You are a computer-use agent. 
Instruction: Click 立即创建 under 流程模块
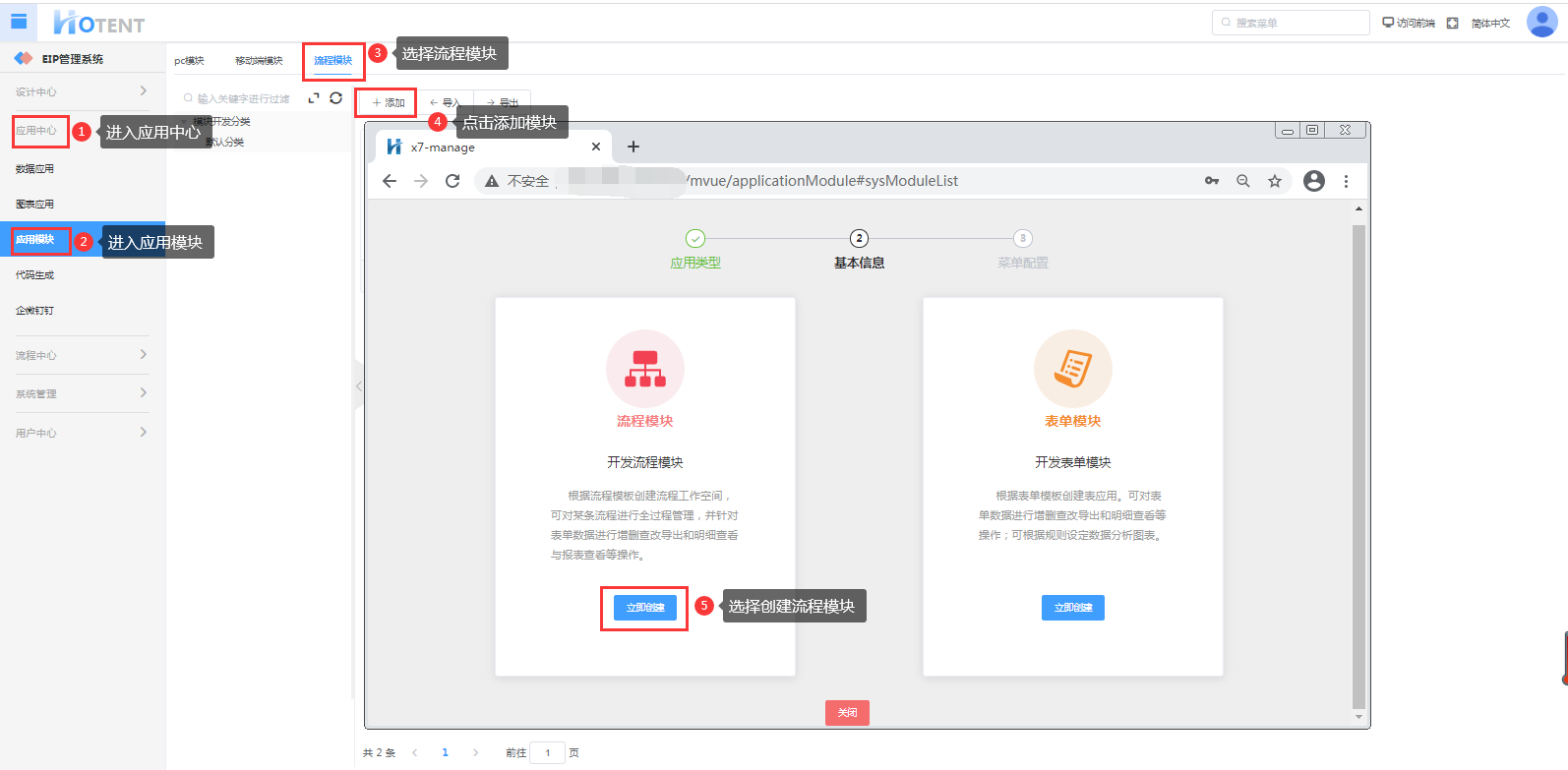click(645, 608)
